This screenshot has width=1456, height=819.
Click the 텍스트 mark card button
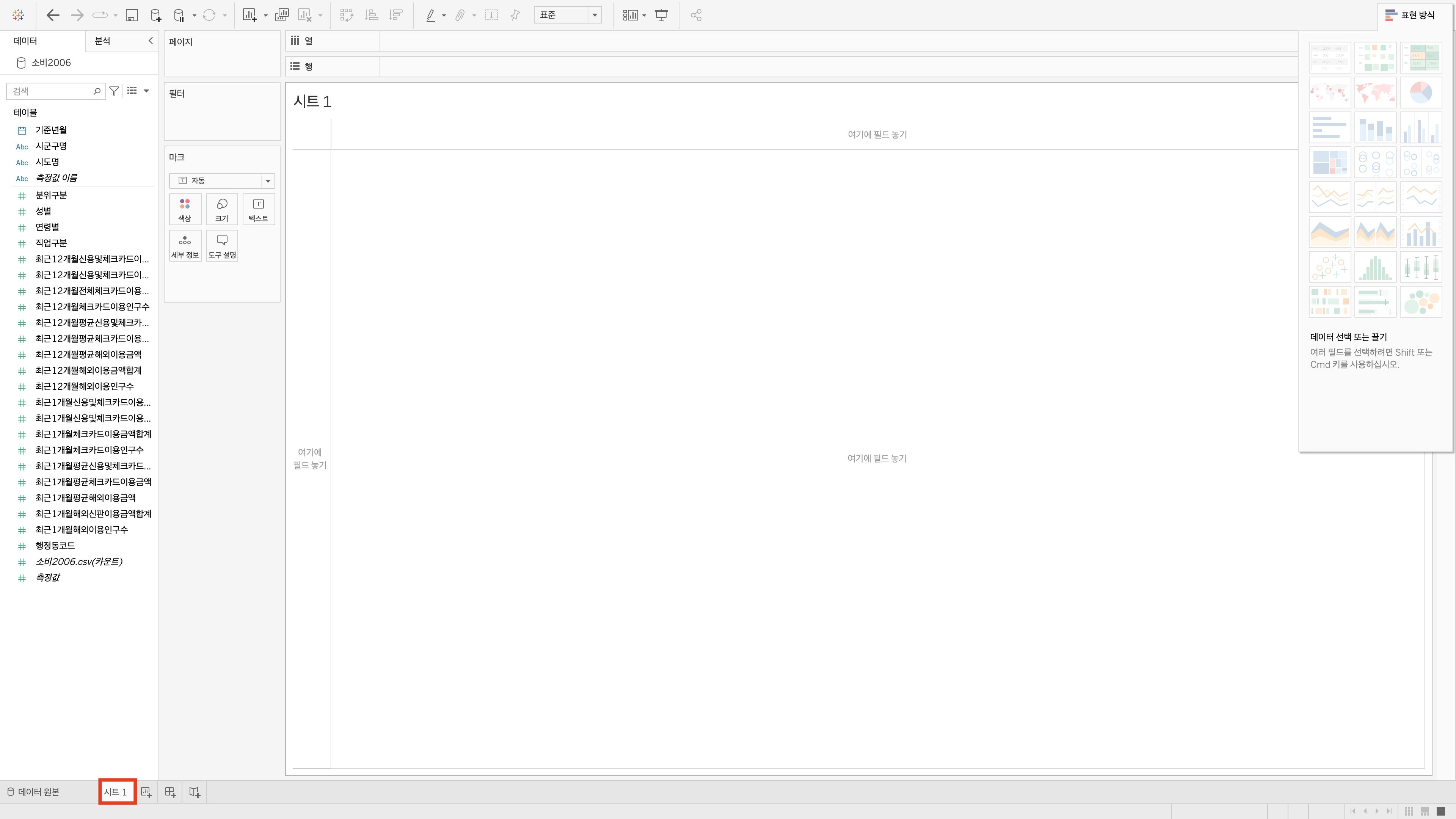coord(258,210)
